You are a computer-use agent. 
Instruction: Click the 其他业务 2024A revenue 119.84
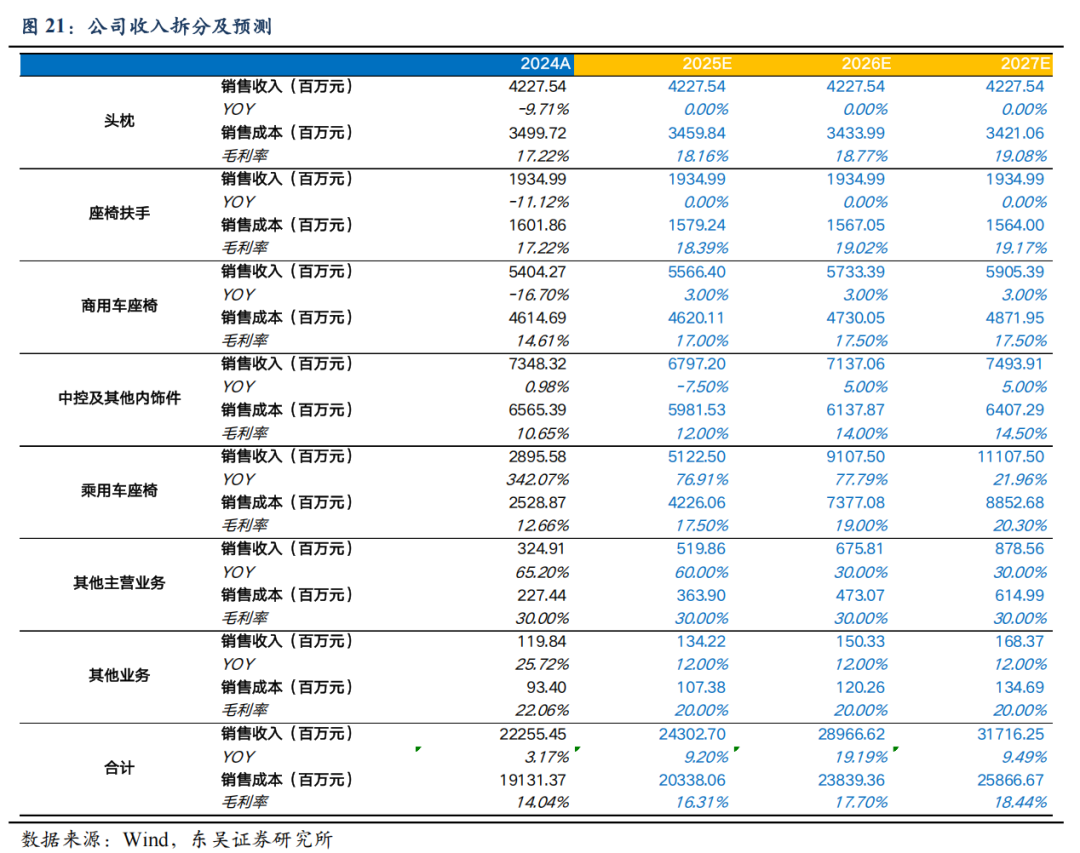click(541, 641)
